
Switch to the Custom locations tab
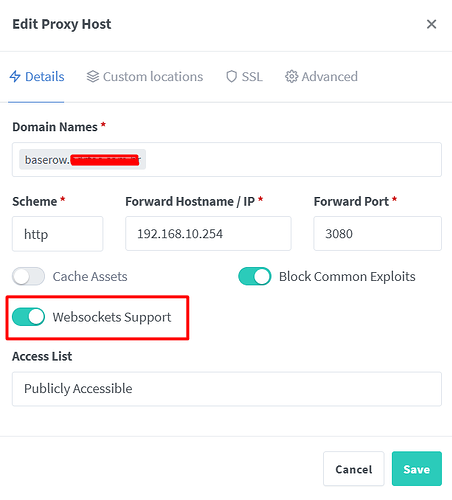(x=145, y=76)
